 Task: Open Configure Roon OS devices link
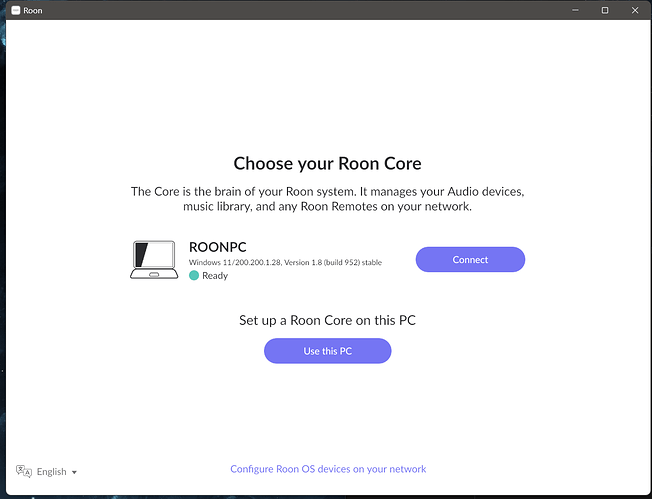pos(328,469)
